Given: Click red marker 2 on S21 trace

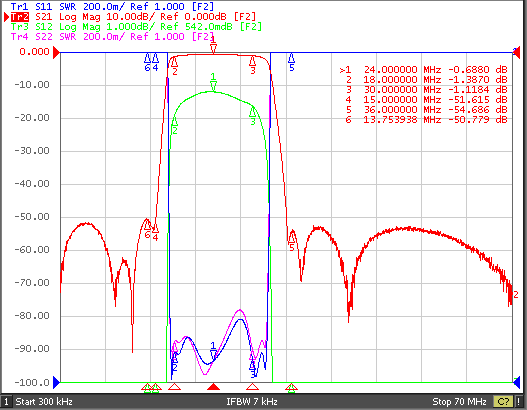Looking at the screenshot, I should click(x=174, y=66).
